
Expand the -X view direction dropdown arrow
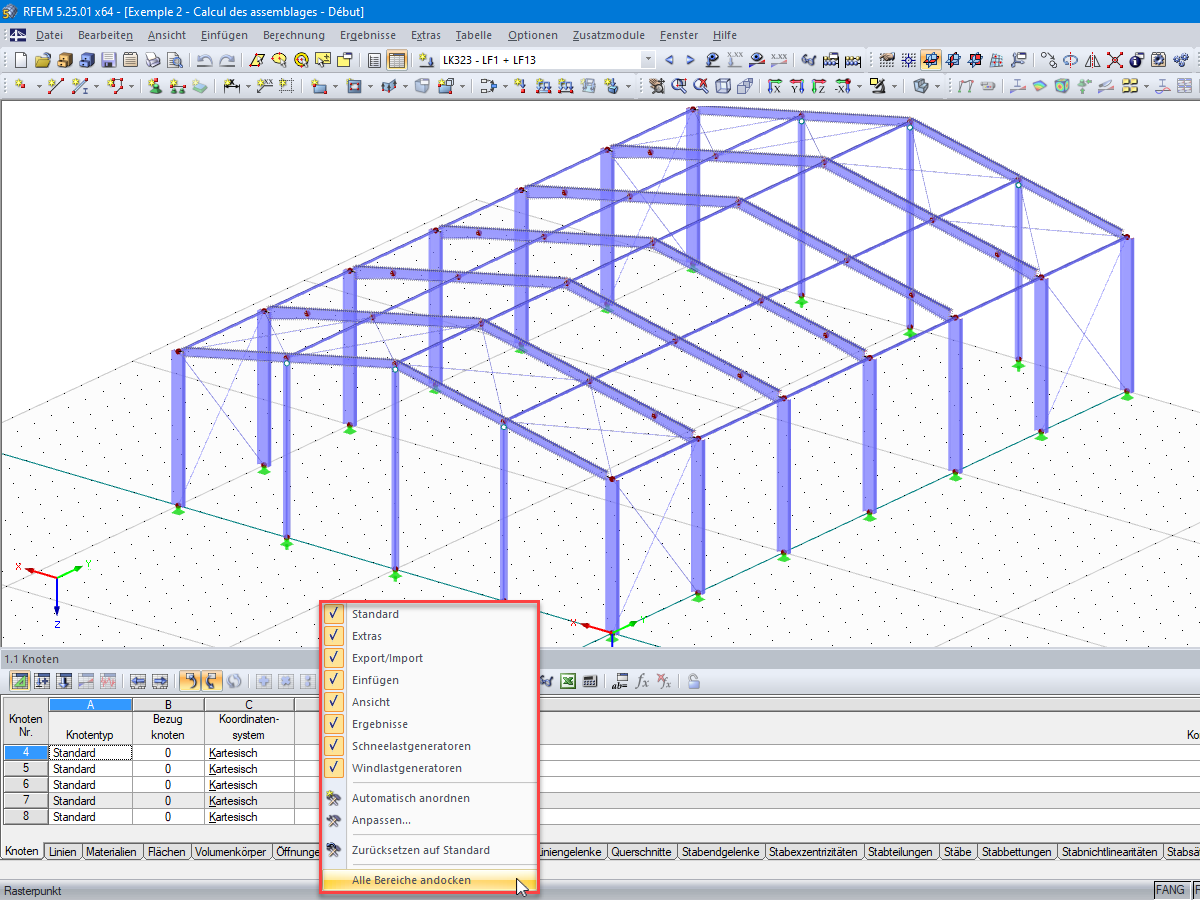tap(859, 86)
